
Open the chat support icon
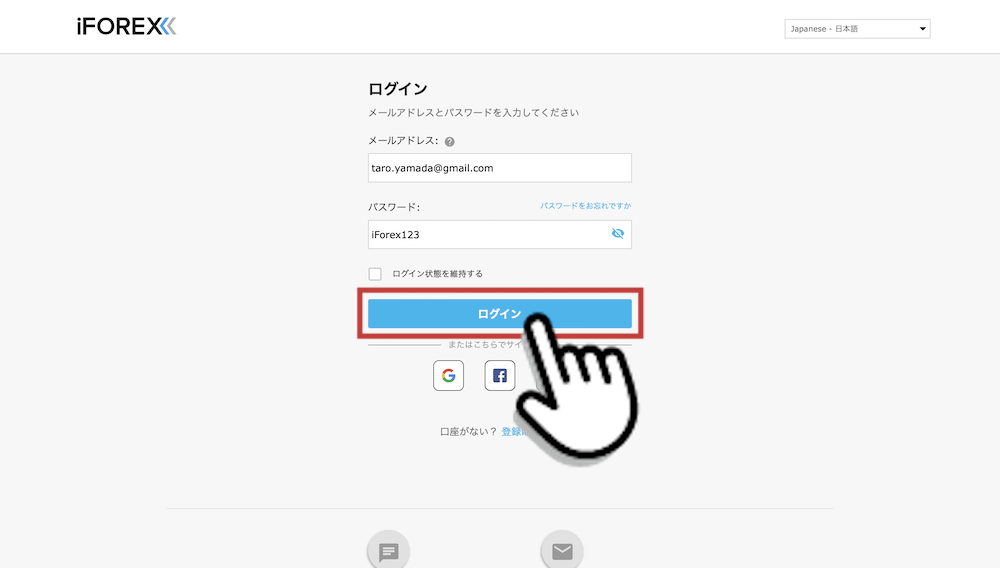[x=388, y=551]
